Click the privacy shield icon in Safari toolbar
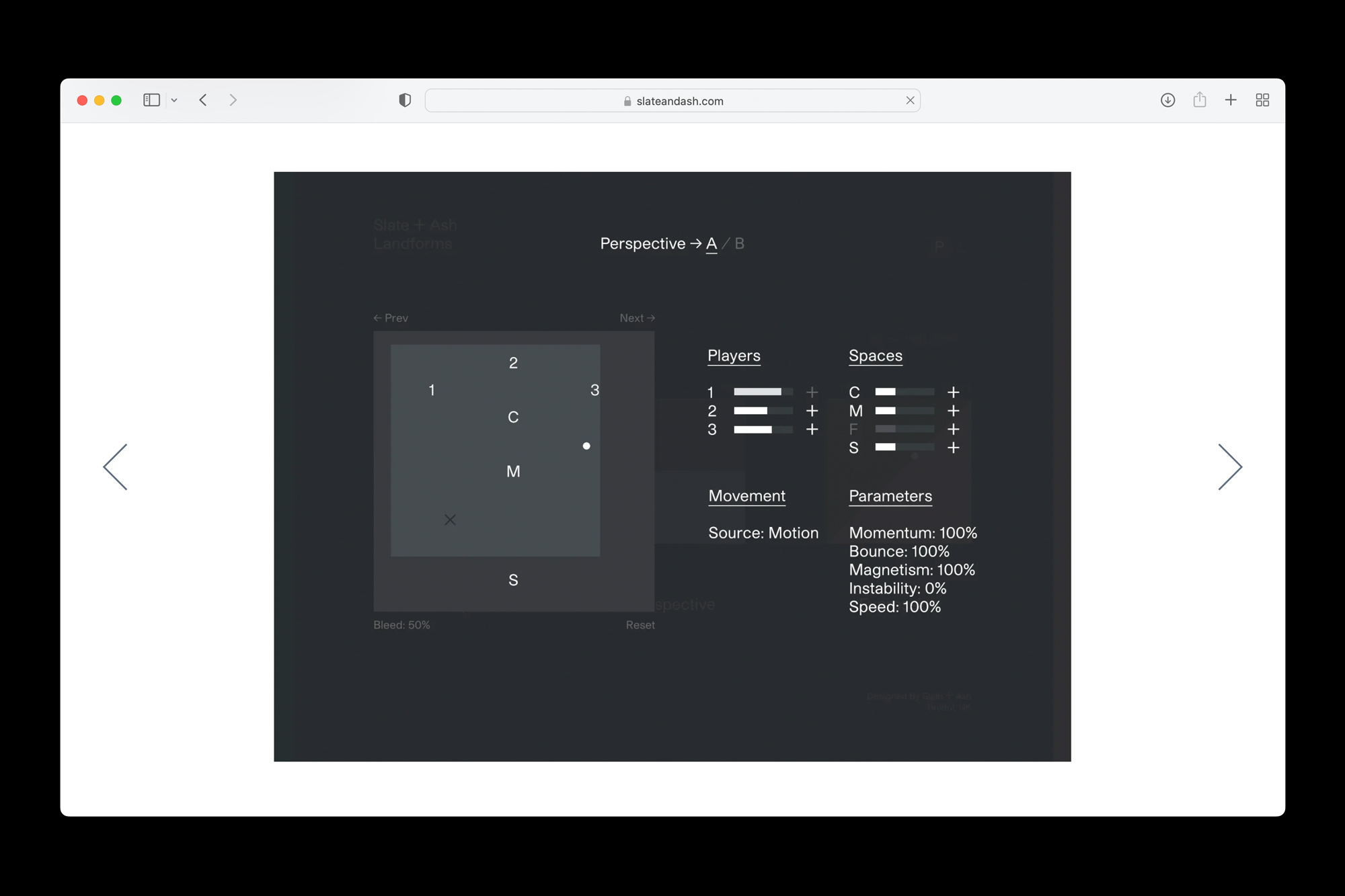 [405, 100]
